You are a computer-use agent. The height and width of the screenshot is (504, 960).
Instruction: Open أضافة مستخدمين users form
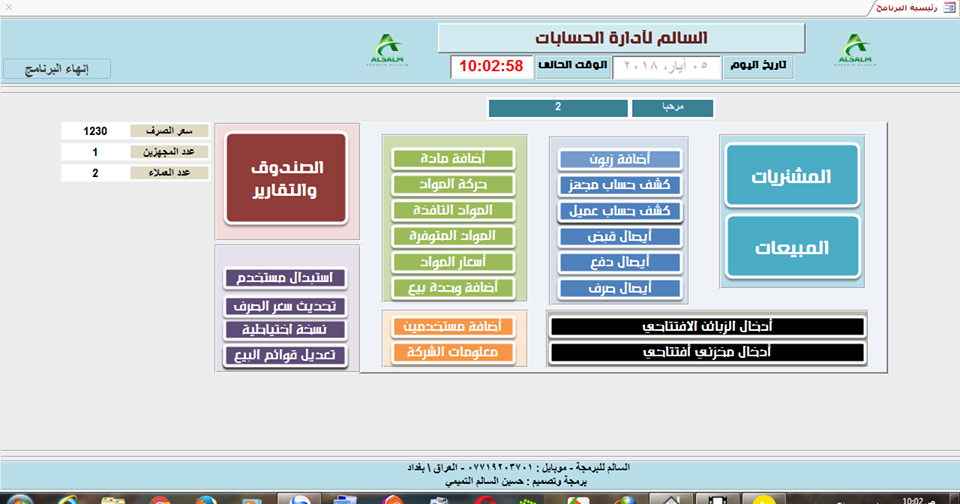click(x=452, y=326)
